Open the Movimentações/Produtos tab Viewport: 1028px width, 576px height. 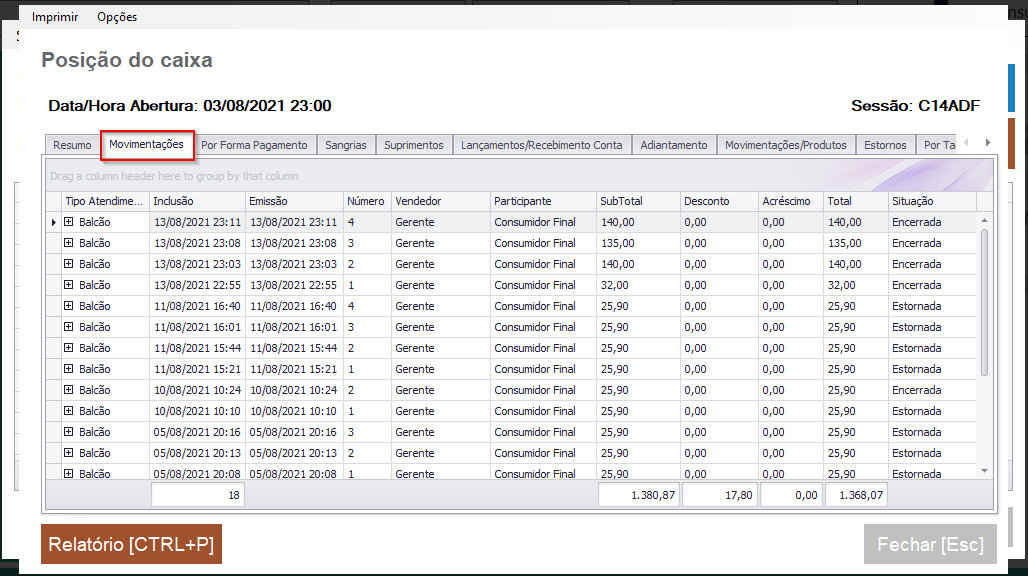click(785, 145)
